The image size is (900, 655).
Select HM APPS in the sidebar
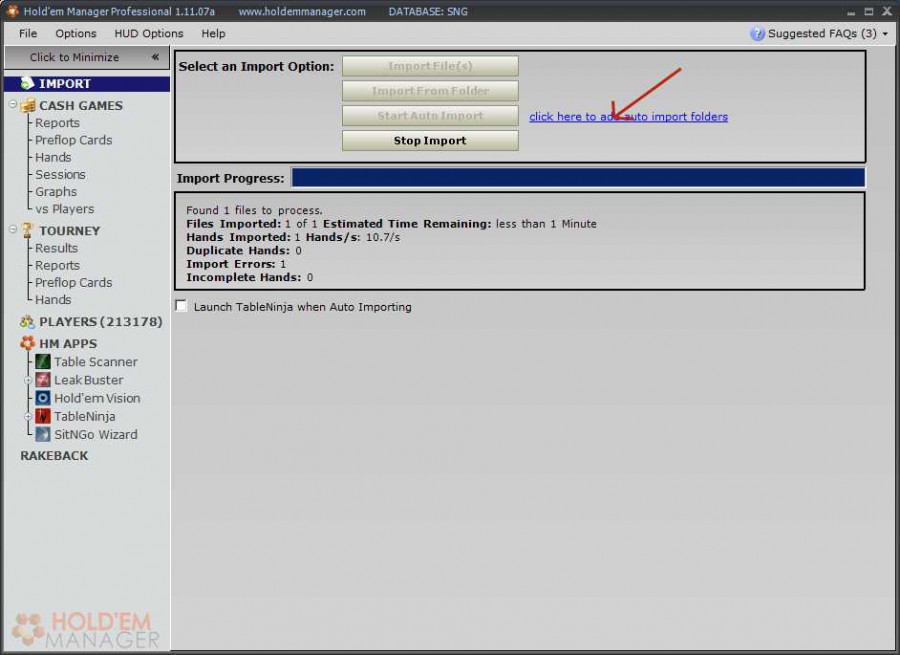pos(68,343)
